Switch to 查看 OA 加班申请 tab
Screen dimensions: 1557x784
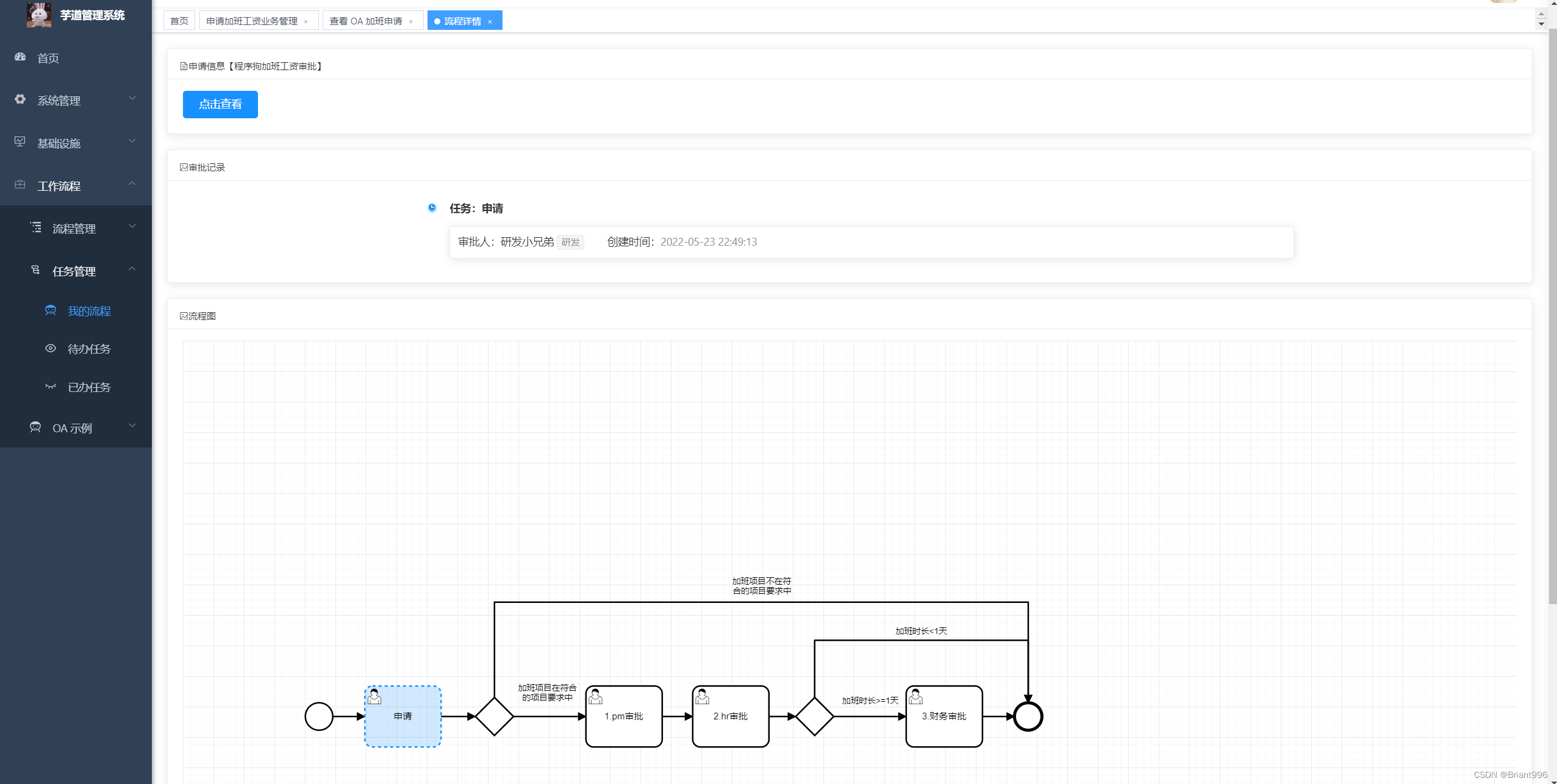[365, 21]
